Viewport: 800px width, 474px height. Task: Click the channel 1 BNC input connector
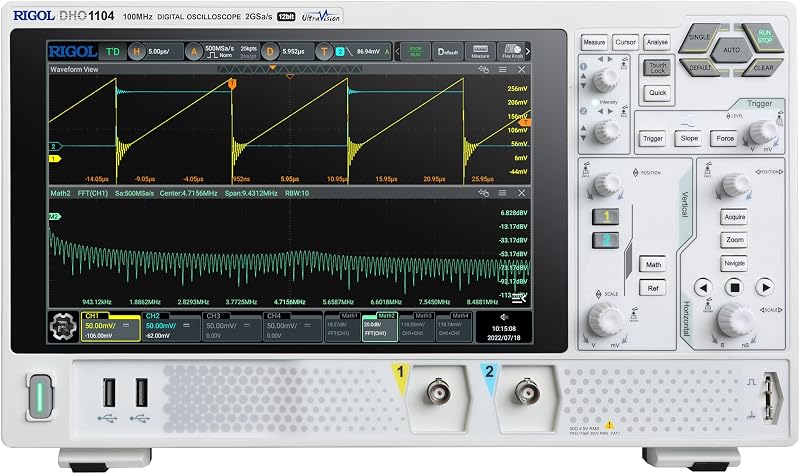pyautogui.click(x=438, y=392)
